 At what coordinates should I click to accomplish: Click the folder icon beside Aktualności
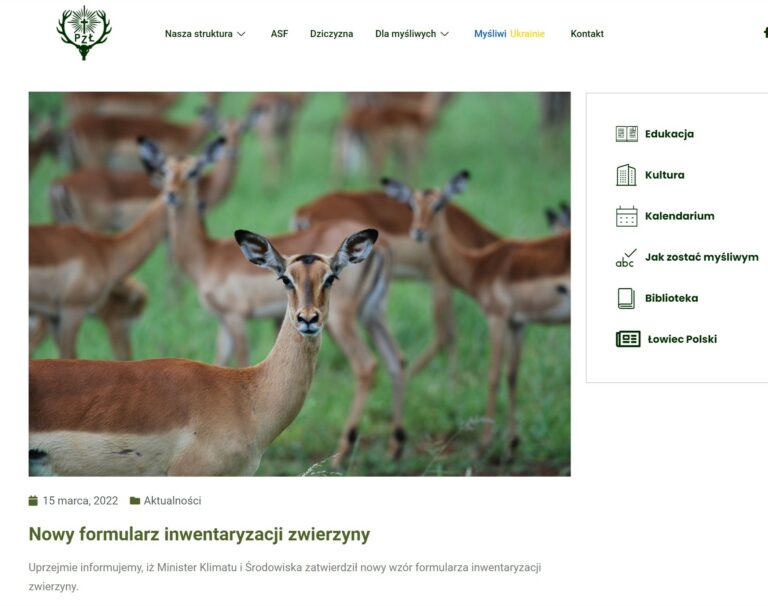(135, 501)
